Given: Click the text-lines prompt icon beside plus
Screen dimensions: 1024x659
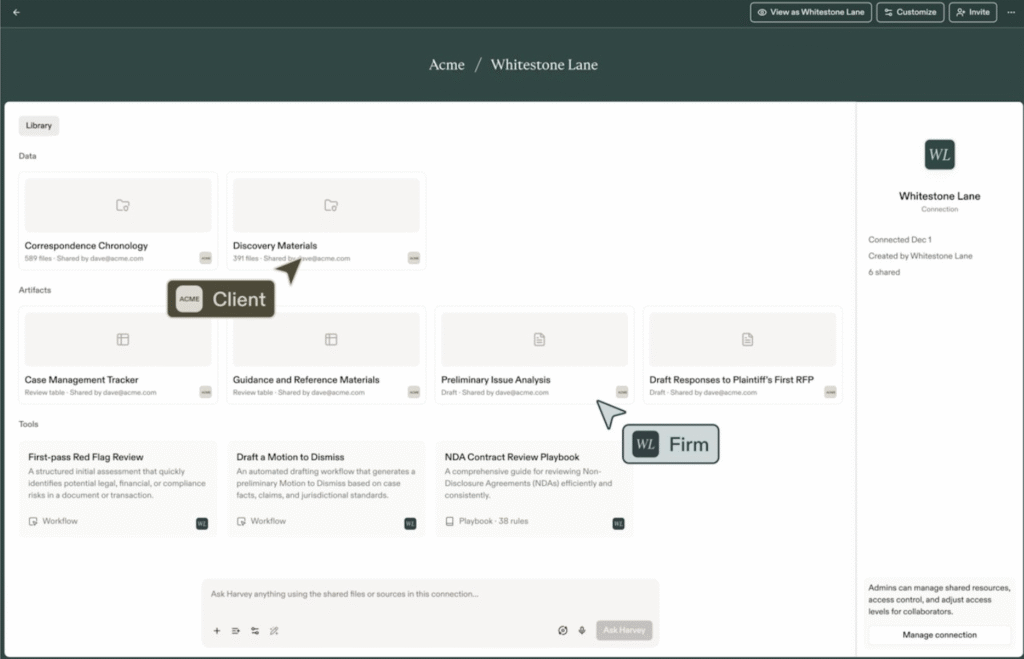Looking at the screenshot, I should click(236, 631).
